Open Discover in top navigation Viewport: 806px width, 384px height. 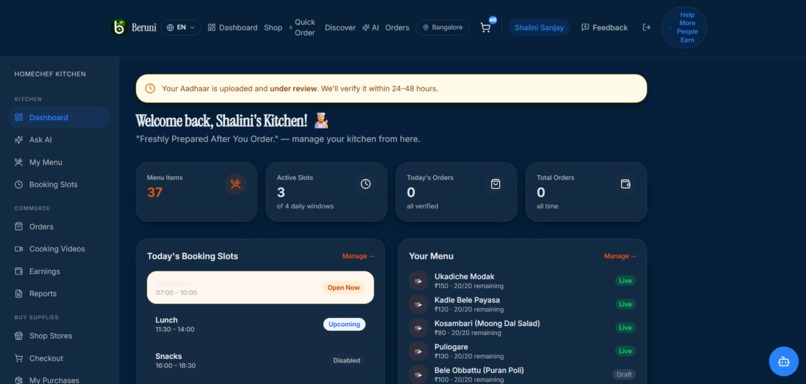point(340,28)
